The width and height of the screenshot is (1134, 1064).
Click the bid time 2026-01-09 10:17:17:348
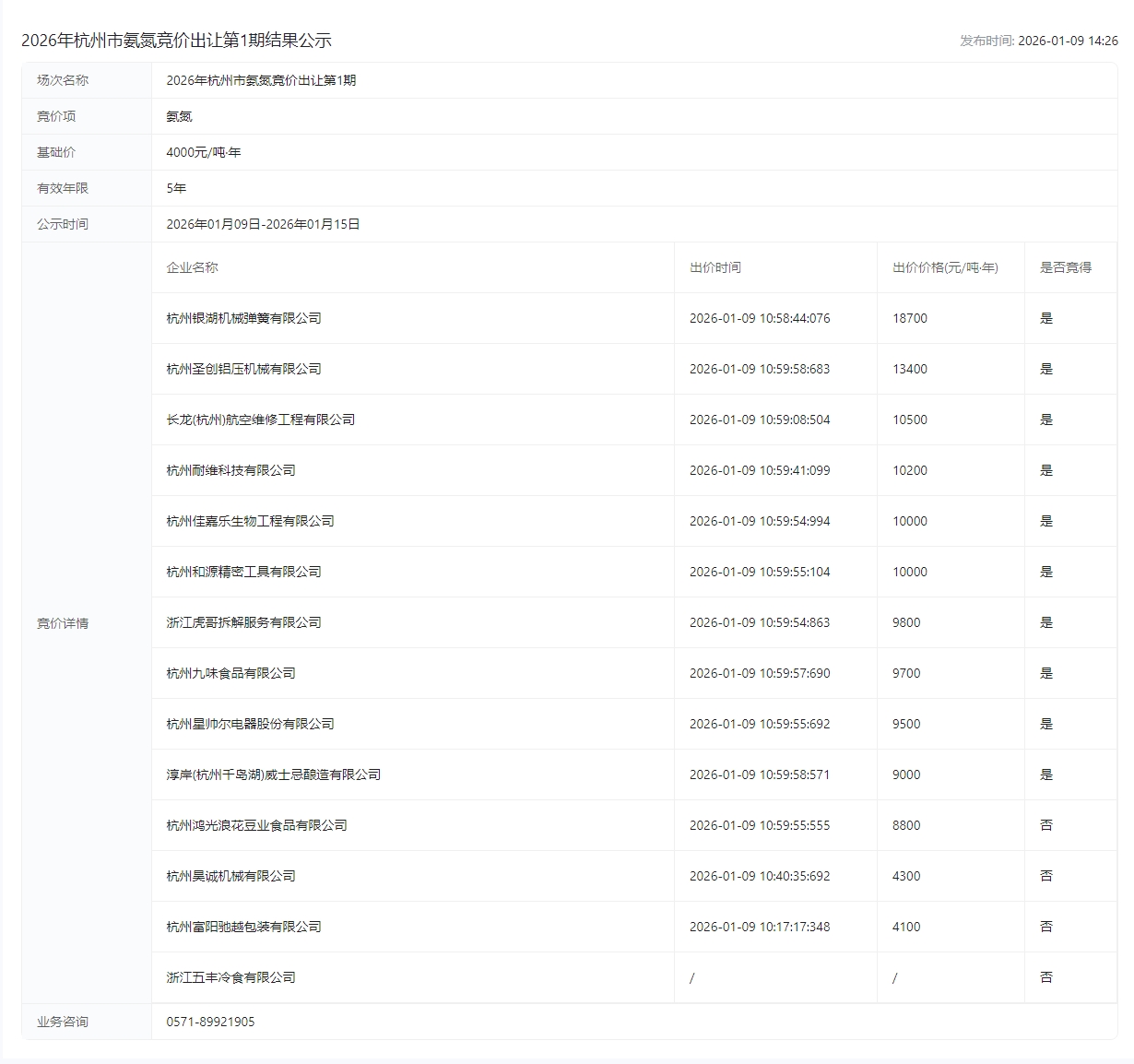pos(759,927)
